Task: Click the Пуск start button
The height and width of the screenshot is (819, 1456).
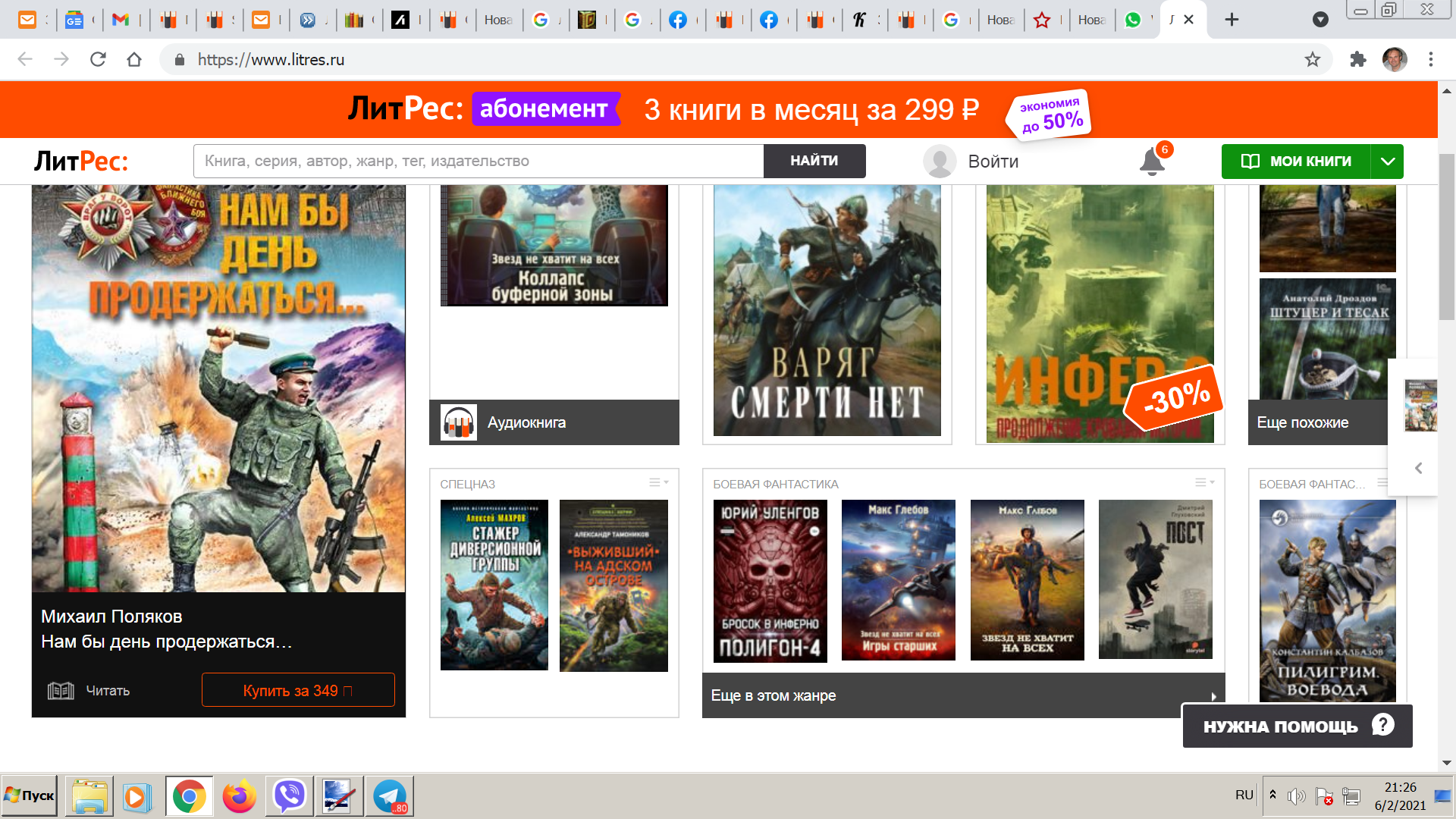Action: (x=30, y=795)
